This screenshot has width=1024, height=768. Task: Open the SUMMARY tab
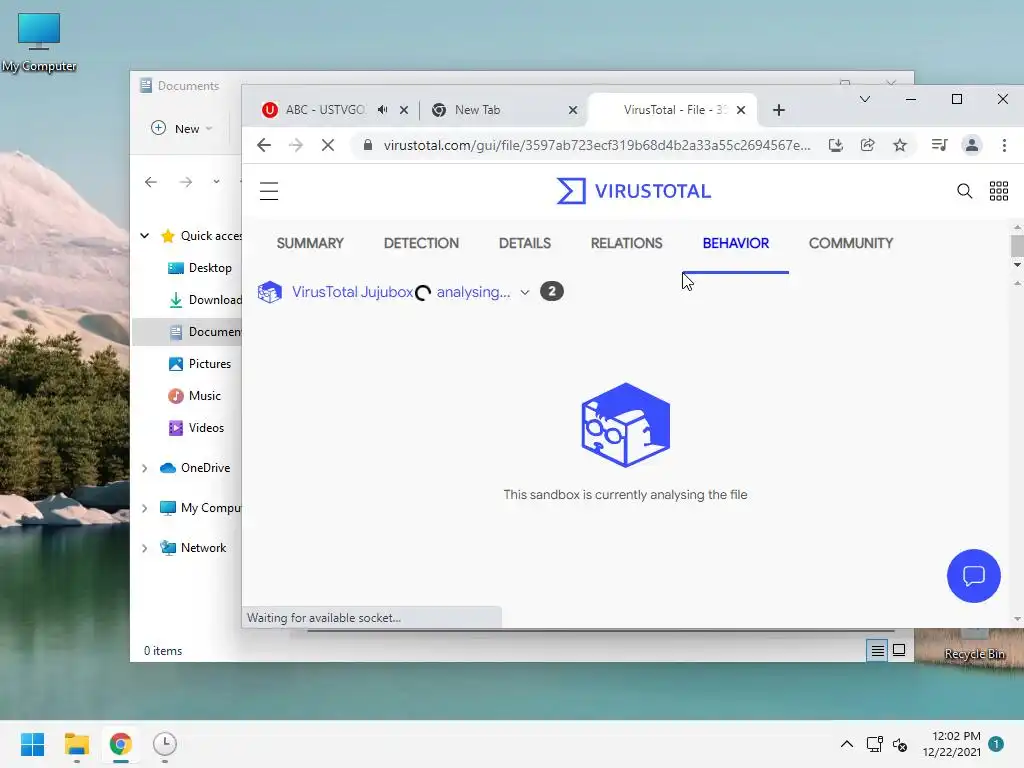point(310,243)
